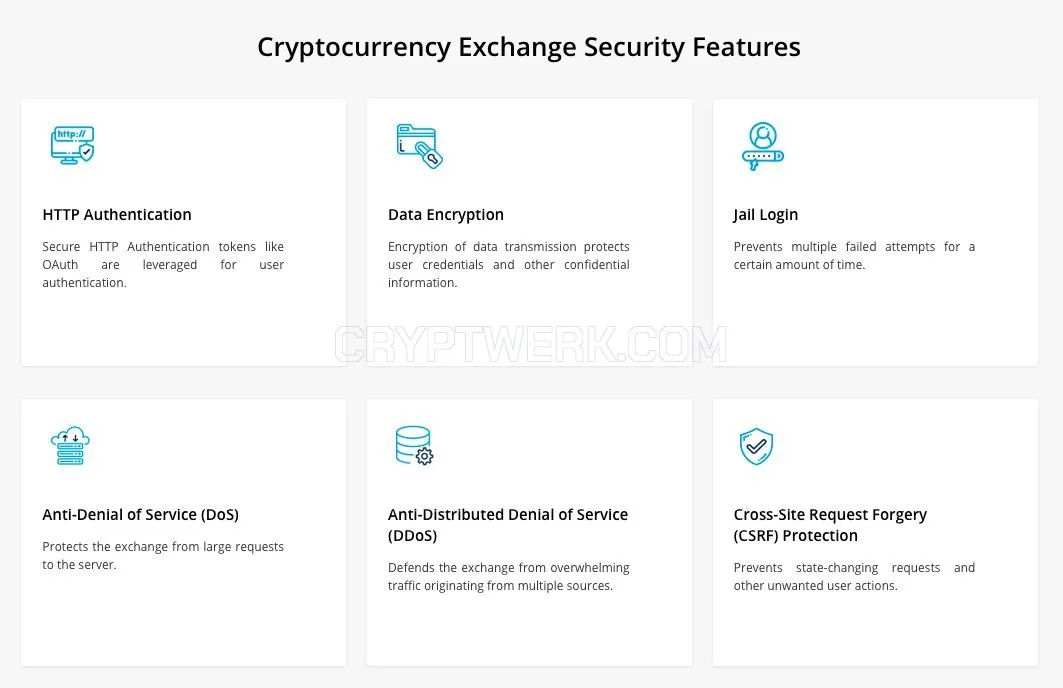Screen dimensions: 1063x688
Task: Open the HTTP Authentication heading
Action: tap(117, 215)
